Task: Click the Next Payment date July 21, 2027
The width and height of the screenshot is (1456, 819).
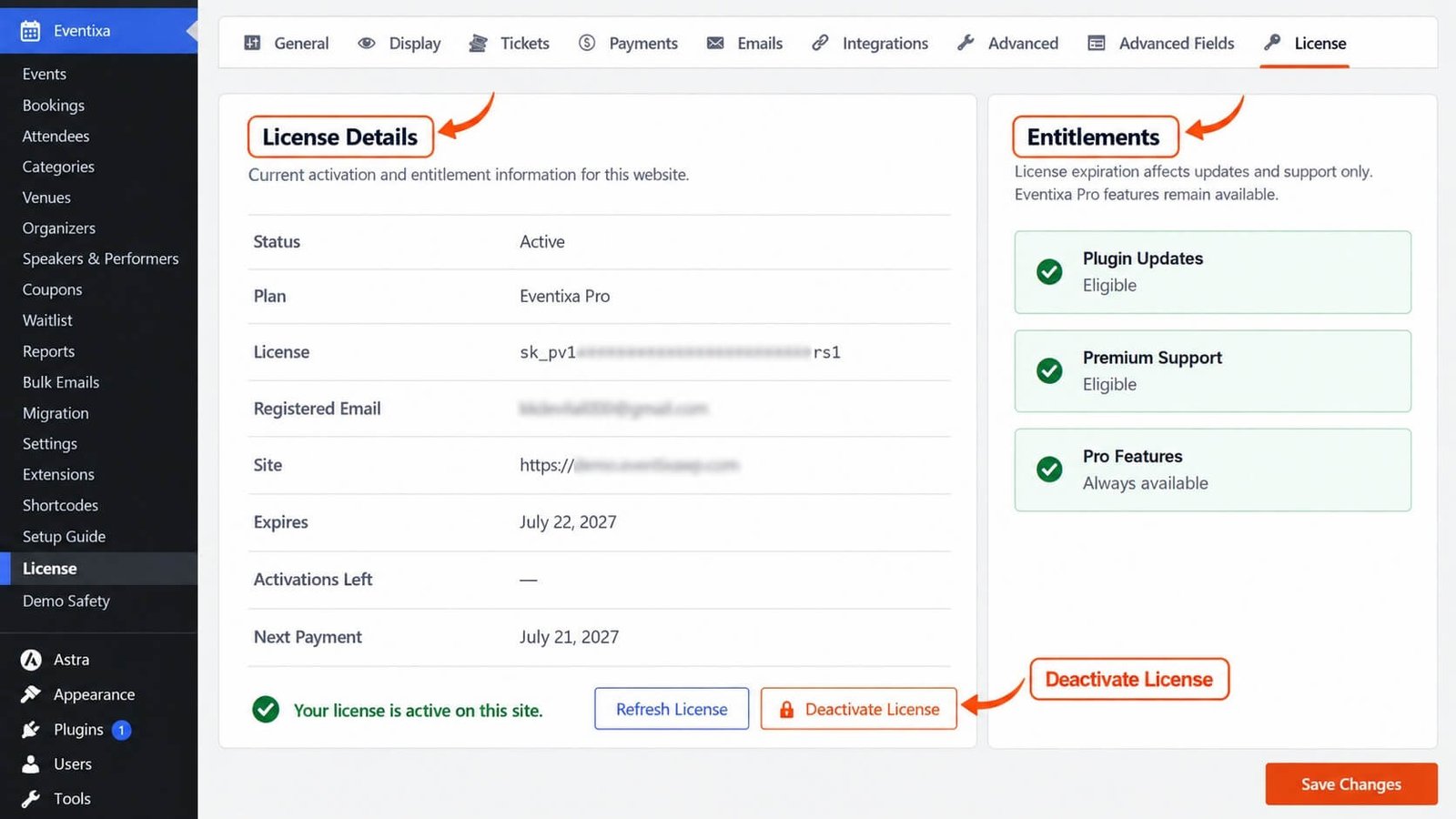Action: [x=569, y=637]
